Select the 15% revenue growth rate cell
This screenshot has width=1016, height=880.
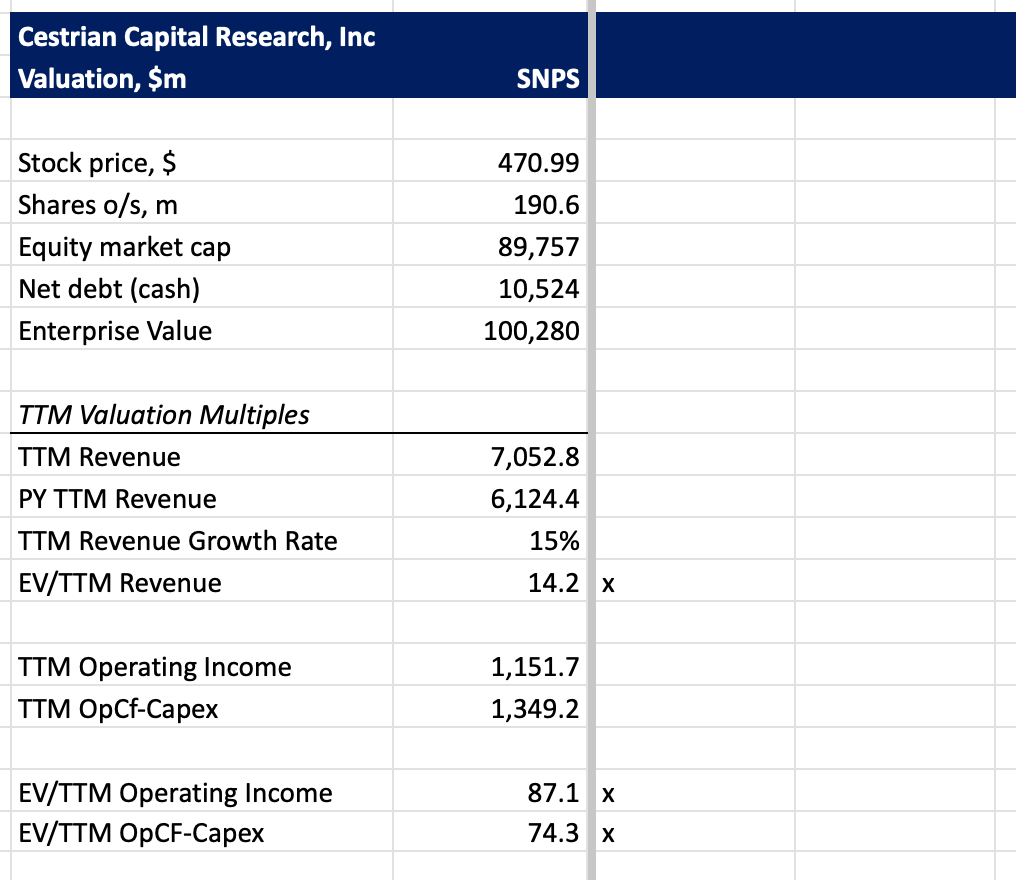point(554,541)
